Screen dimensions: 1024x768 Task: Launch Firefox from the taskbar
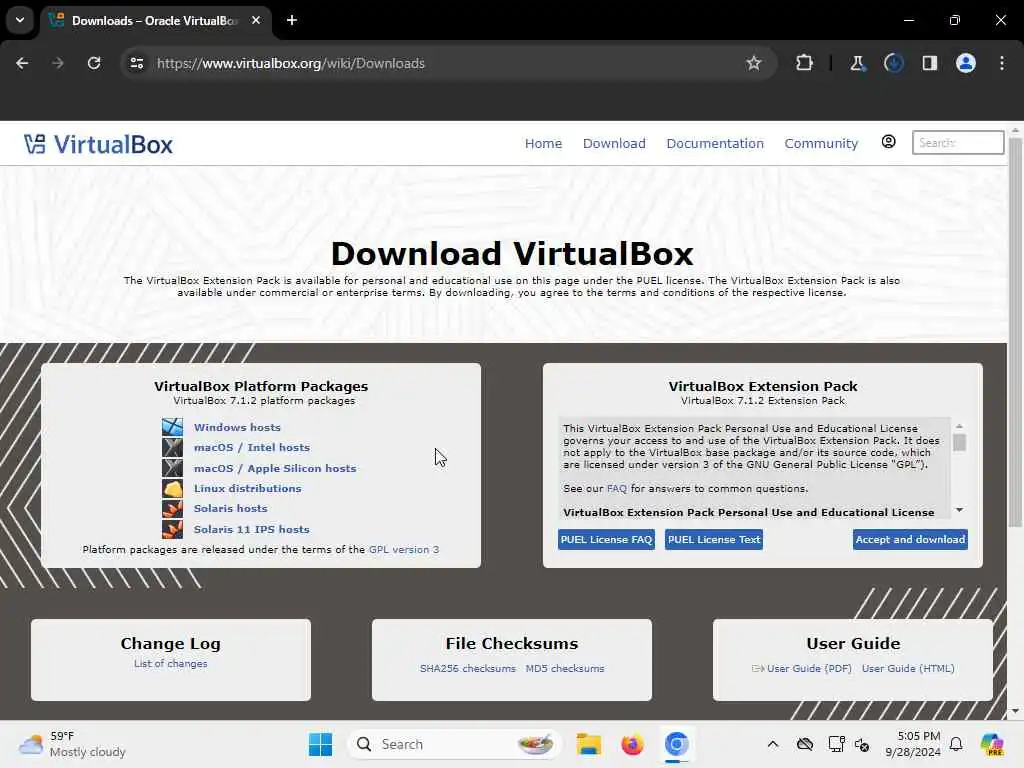pos(632,744)
